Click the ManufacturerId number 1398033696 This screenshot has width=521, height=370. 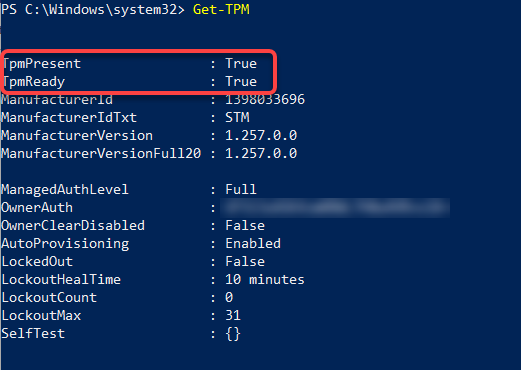265,99
